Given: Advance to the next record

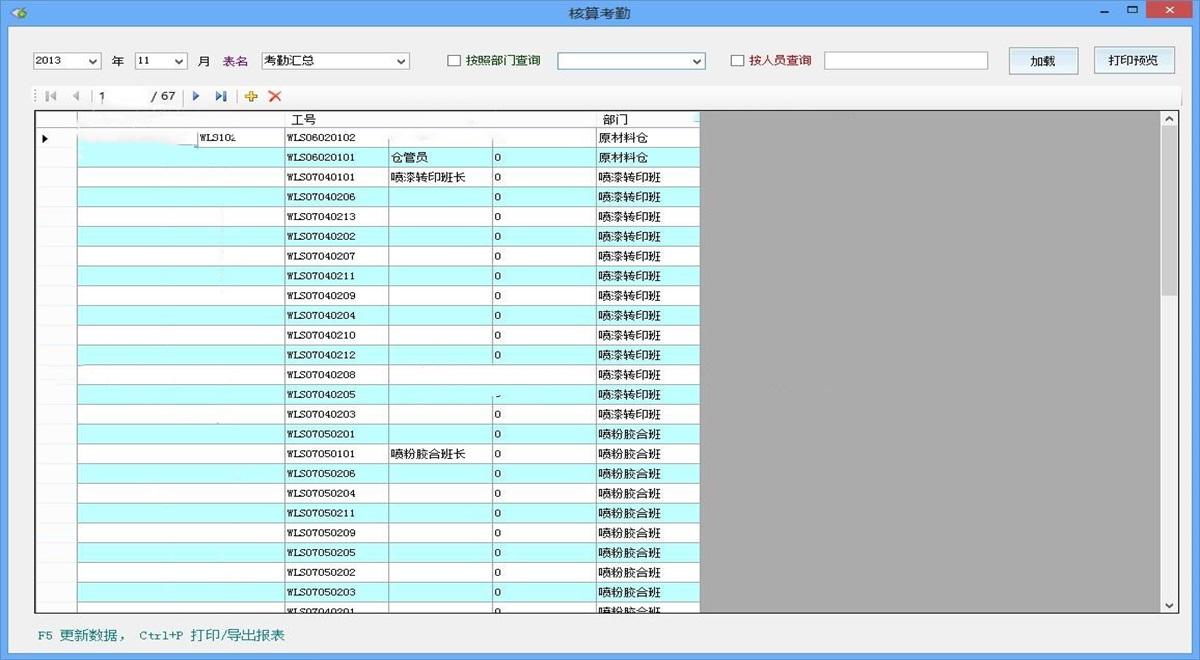Looking at the screenshot, I should 196,96.
